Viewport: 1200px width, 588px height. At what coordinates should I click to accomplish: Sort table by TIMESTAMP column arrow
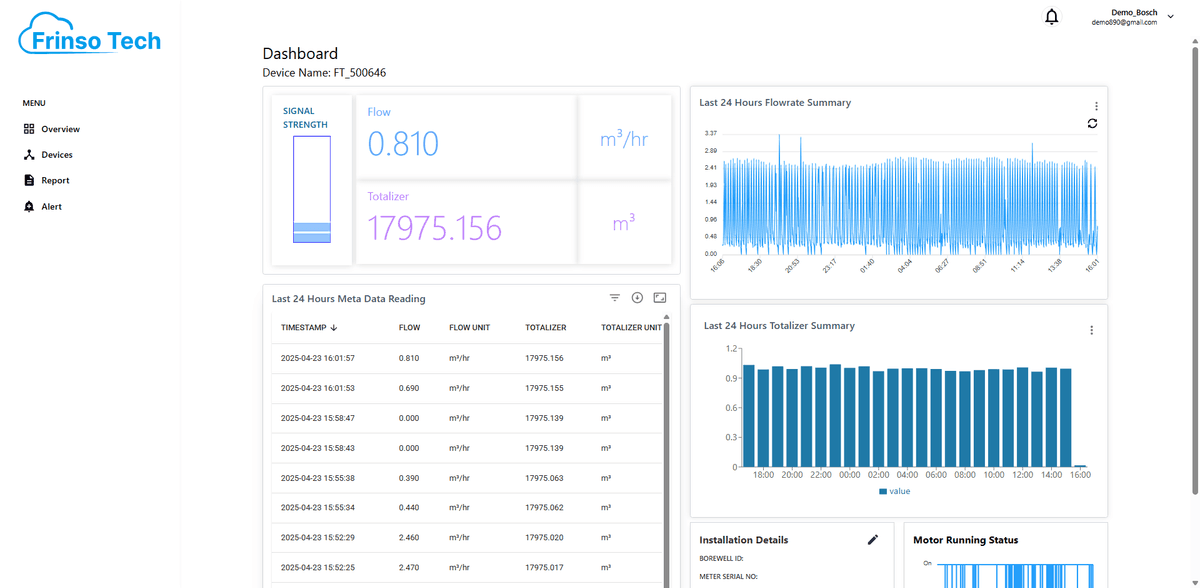tap(334, 327)
